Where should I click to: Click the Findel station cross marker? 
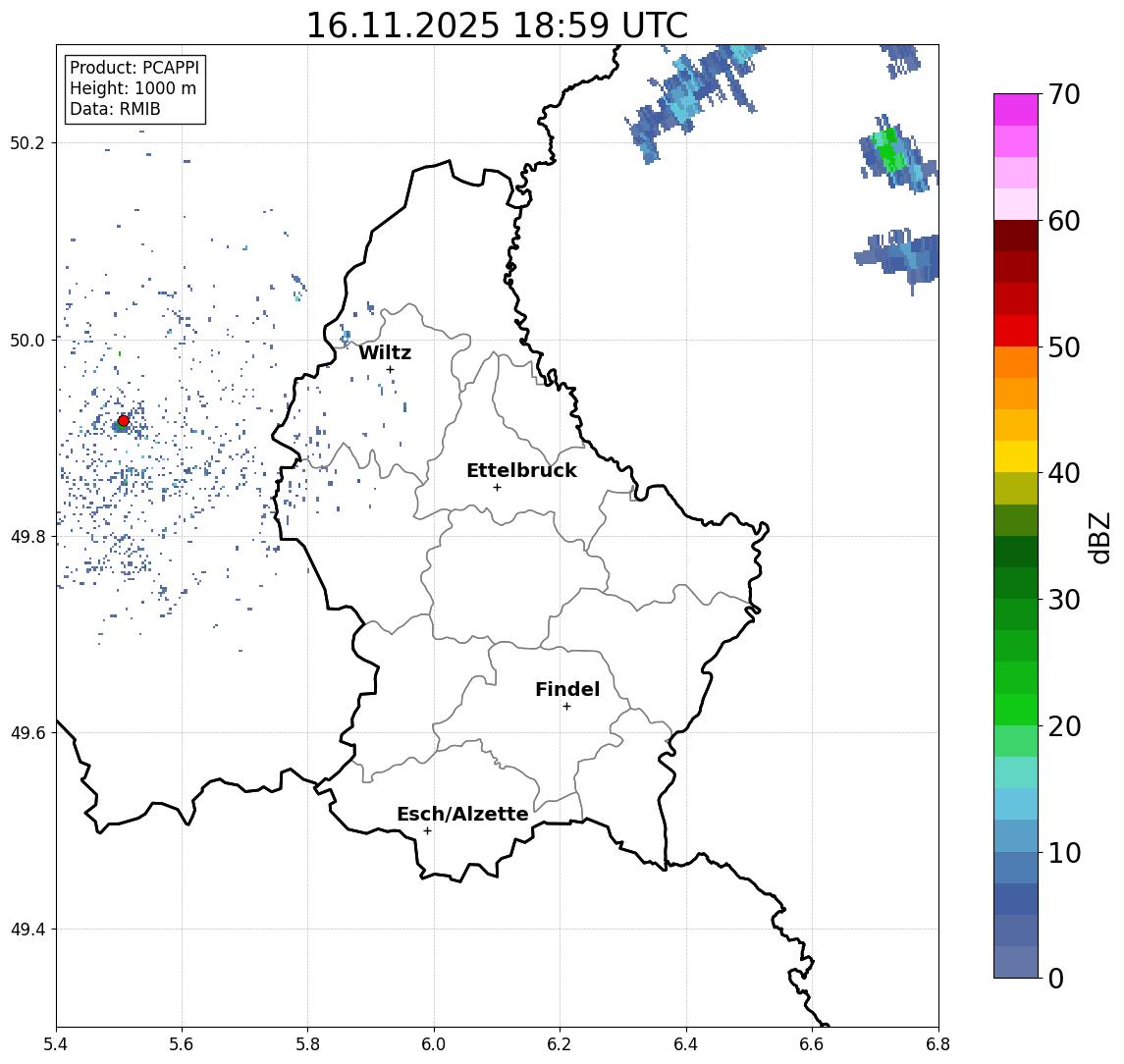click(566, 707)
